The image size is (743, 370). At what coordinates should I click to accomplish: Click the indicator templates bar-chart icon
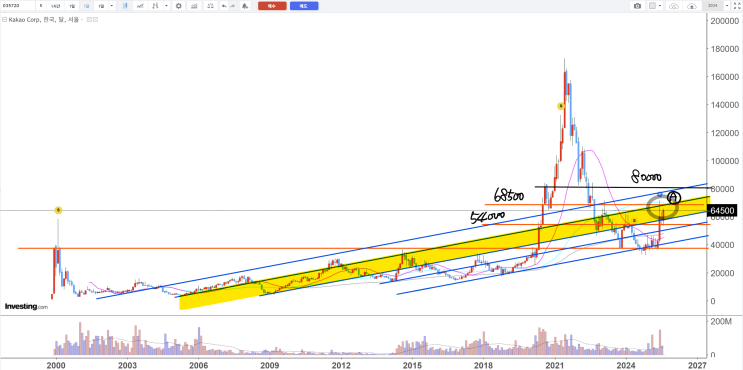tap(194, 6)
